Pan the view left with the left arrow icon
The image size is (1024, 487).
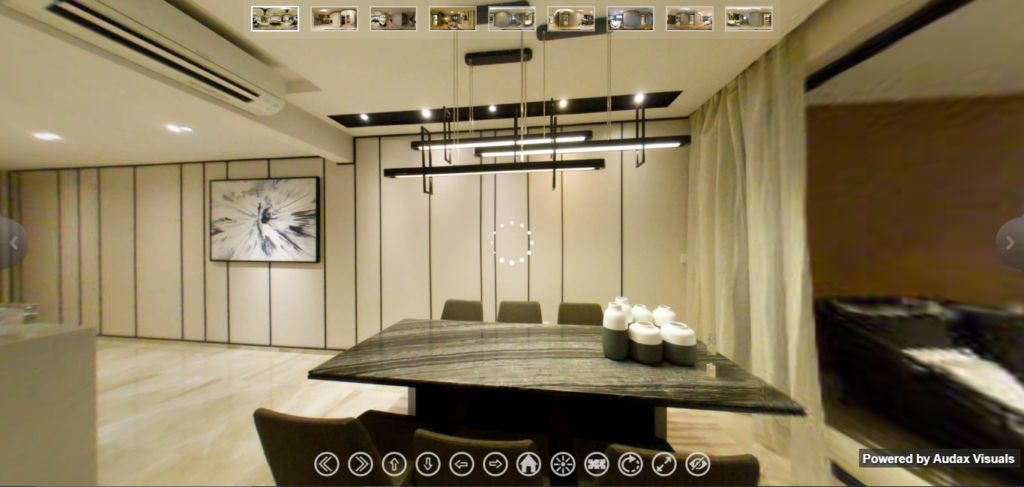[x=462, y=464]
